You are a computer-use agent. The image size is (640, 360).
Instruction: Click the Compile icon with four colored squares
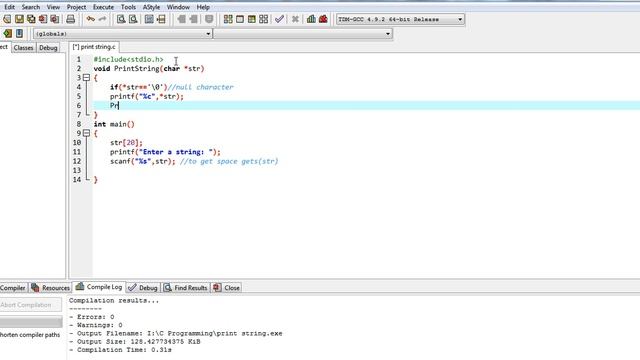228,19
